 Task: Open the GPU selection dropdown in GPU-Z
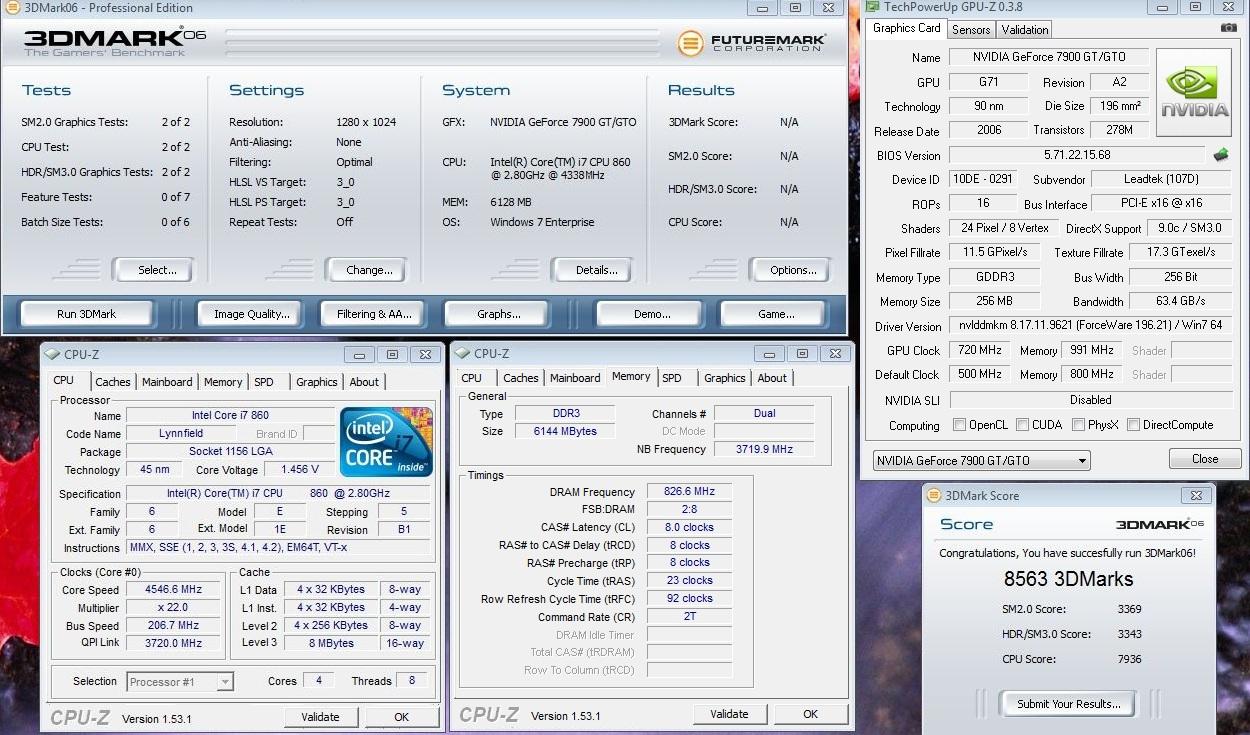click(x=982, y=461)
